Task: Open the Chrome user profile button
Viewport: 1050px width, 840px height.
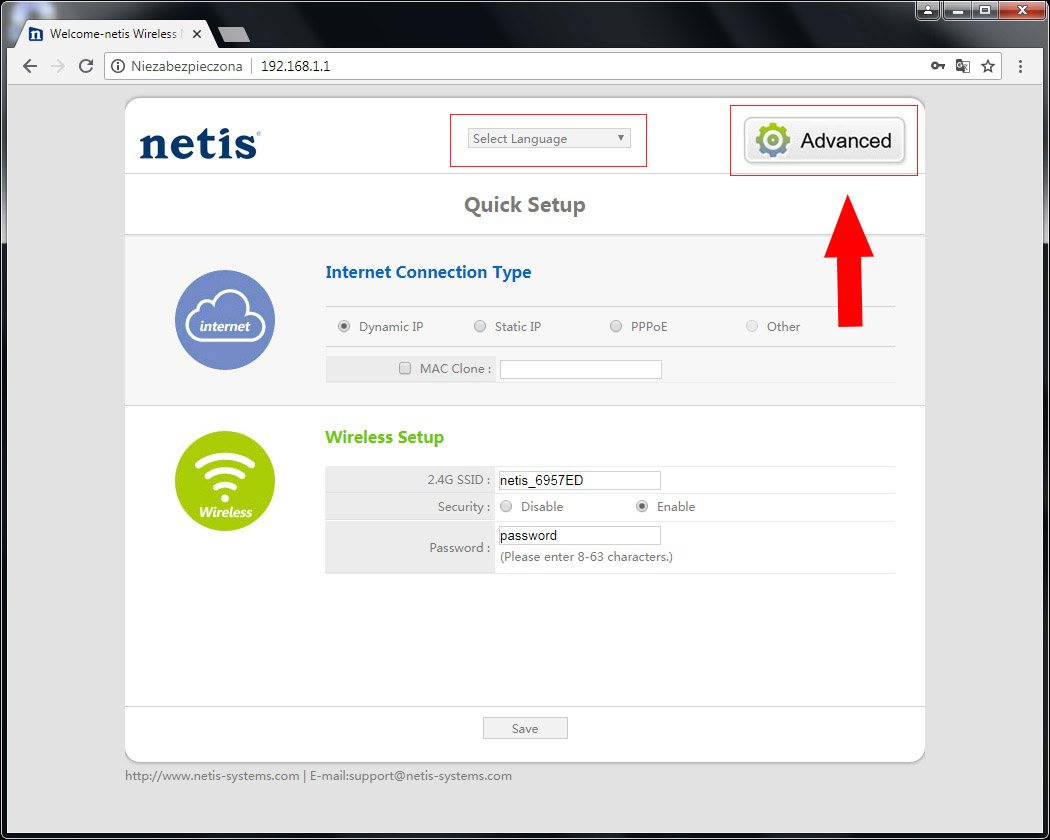Action: coord(928,10)
